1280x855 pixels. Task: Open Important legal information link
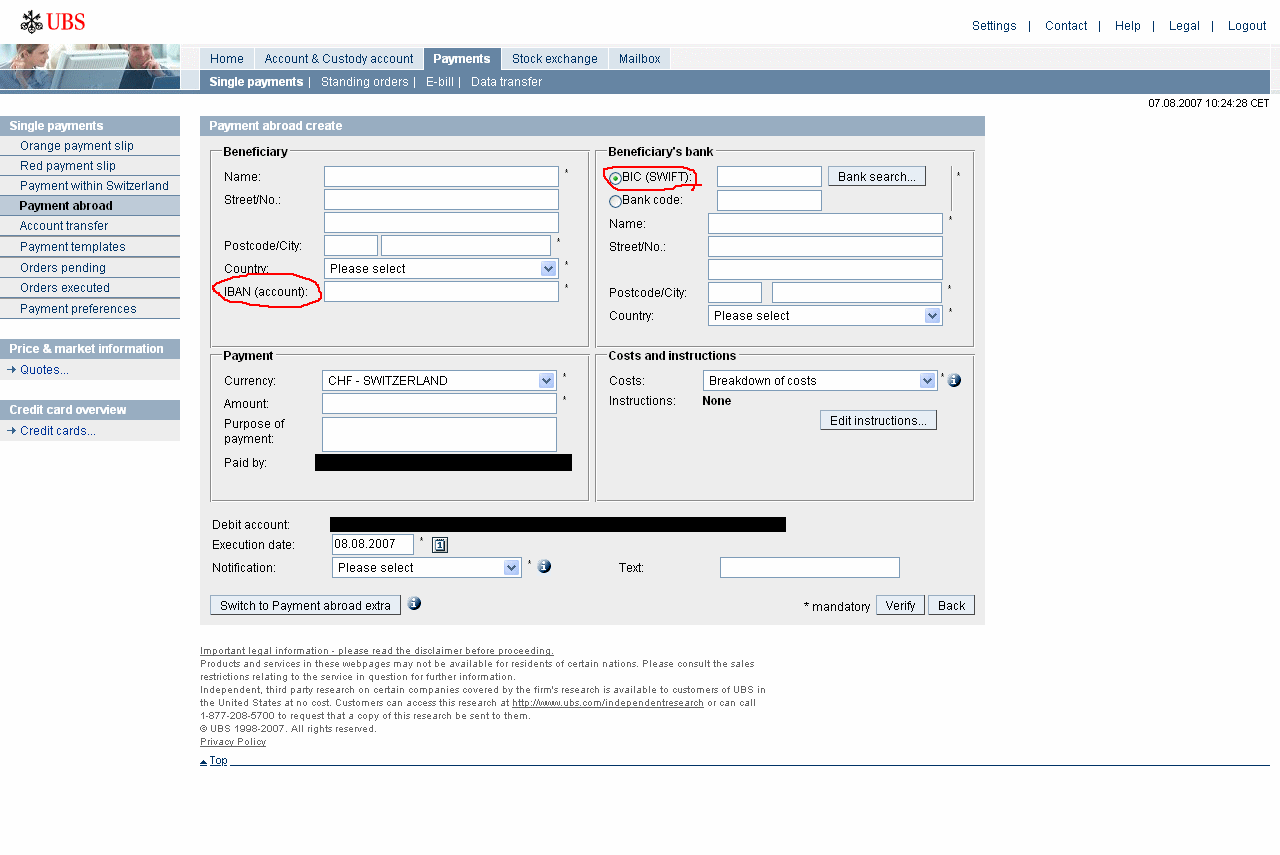pyautogui.click(x=377, y=651)
